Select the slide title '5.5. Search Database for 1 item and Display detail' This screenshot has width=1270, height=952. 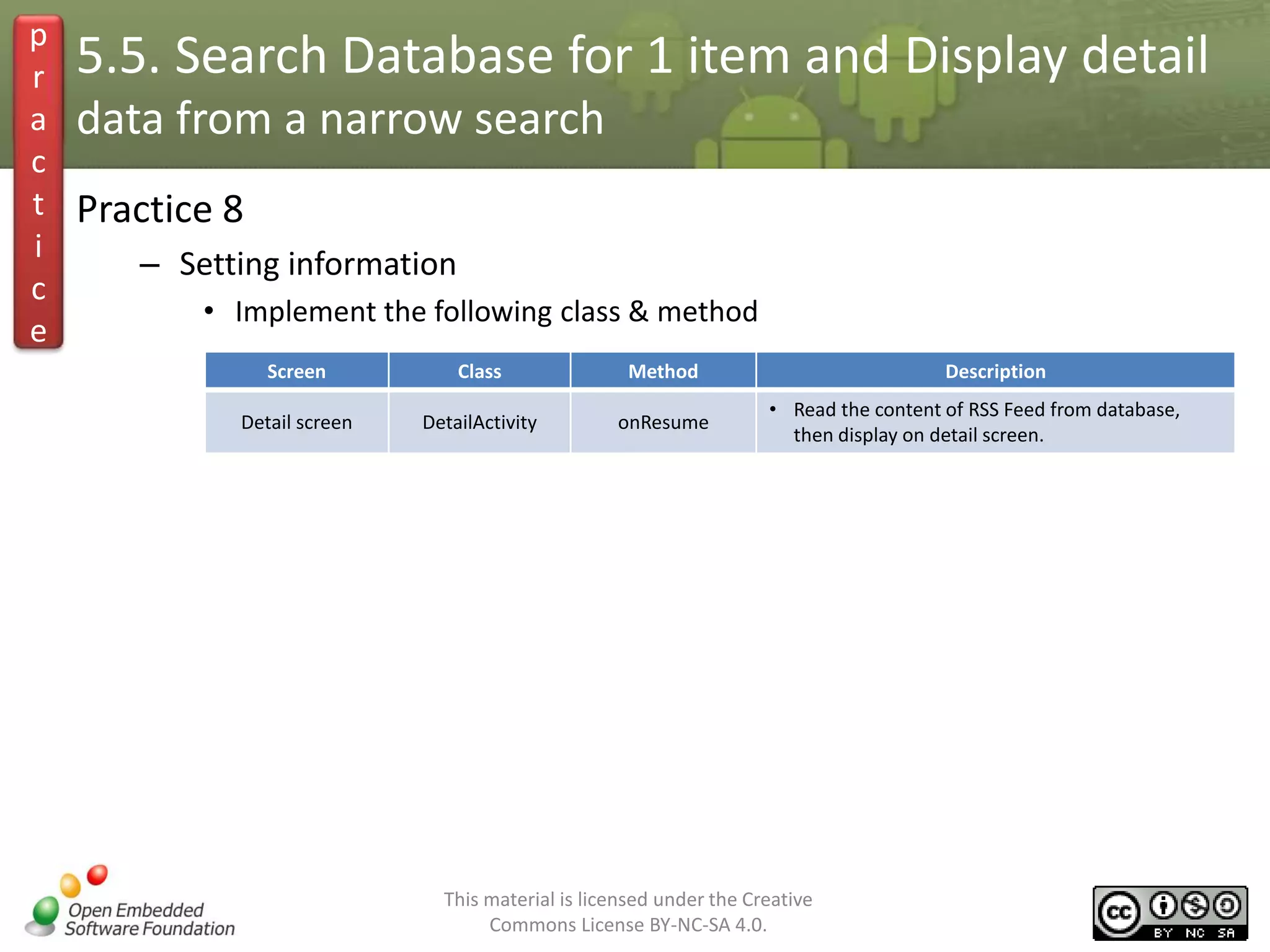(642, 55)
